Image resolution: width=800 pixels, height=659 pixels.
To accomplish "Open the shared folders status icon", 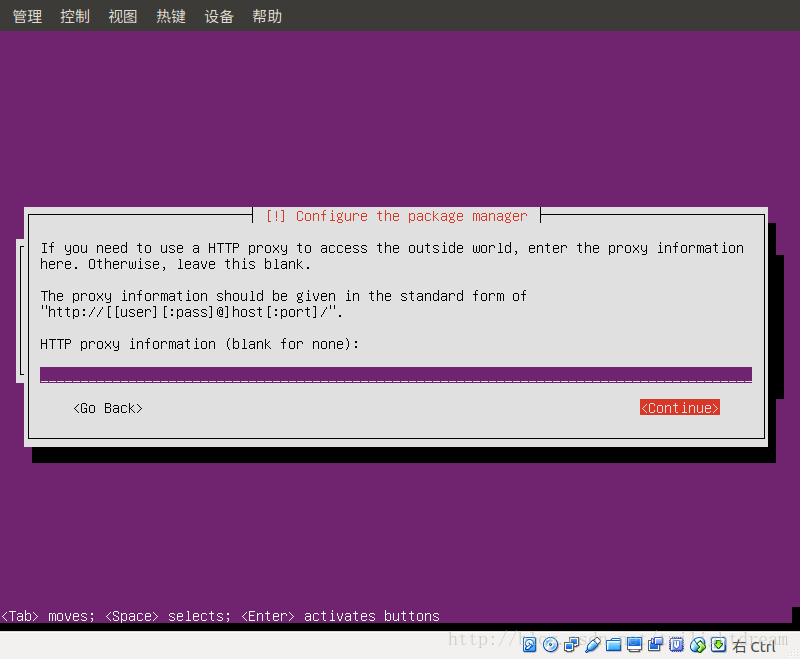I will click(x=614, y=645).
